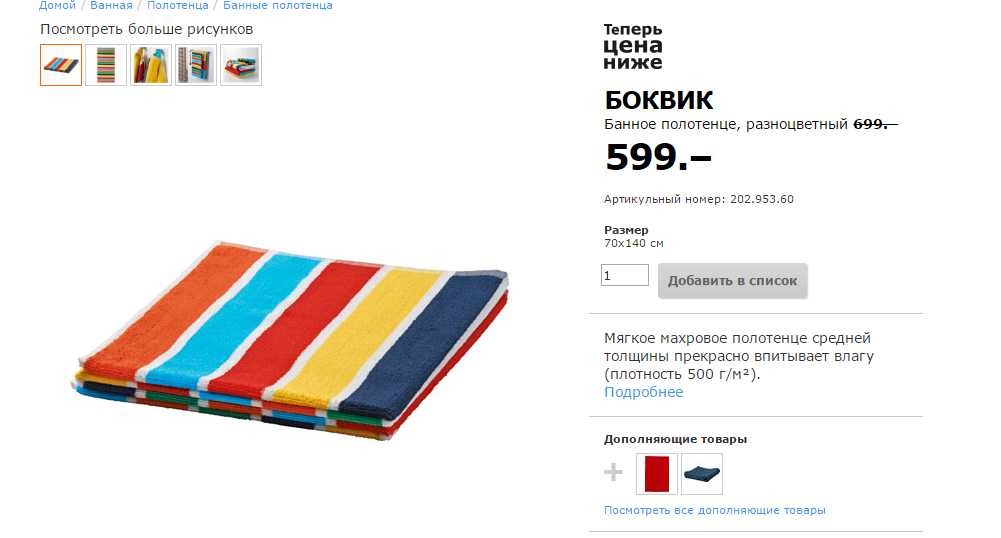1001x538 pixels.
Task: Select the first folded towel thumbnail
Action: click(x=61, y=64)
